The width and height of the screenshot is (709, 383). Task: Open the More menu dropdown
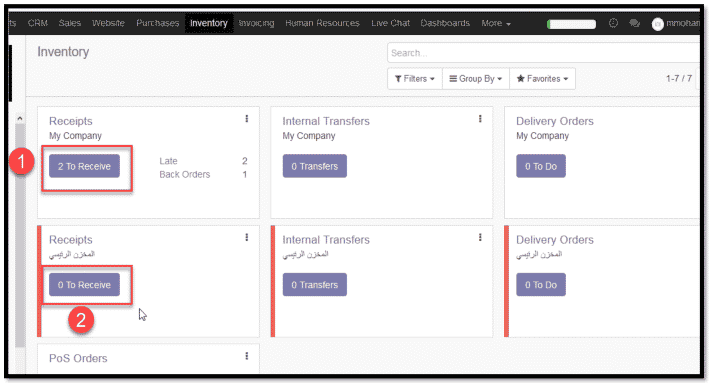click(x=496, y=23)
